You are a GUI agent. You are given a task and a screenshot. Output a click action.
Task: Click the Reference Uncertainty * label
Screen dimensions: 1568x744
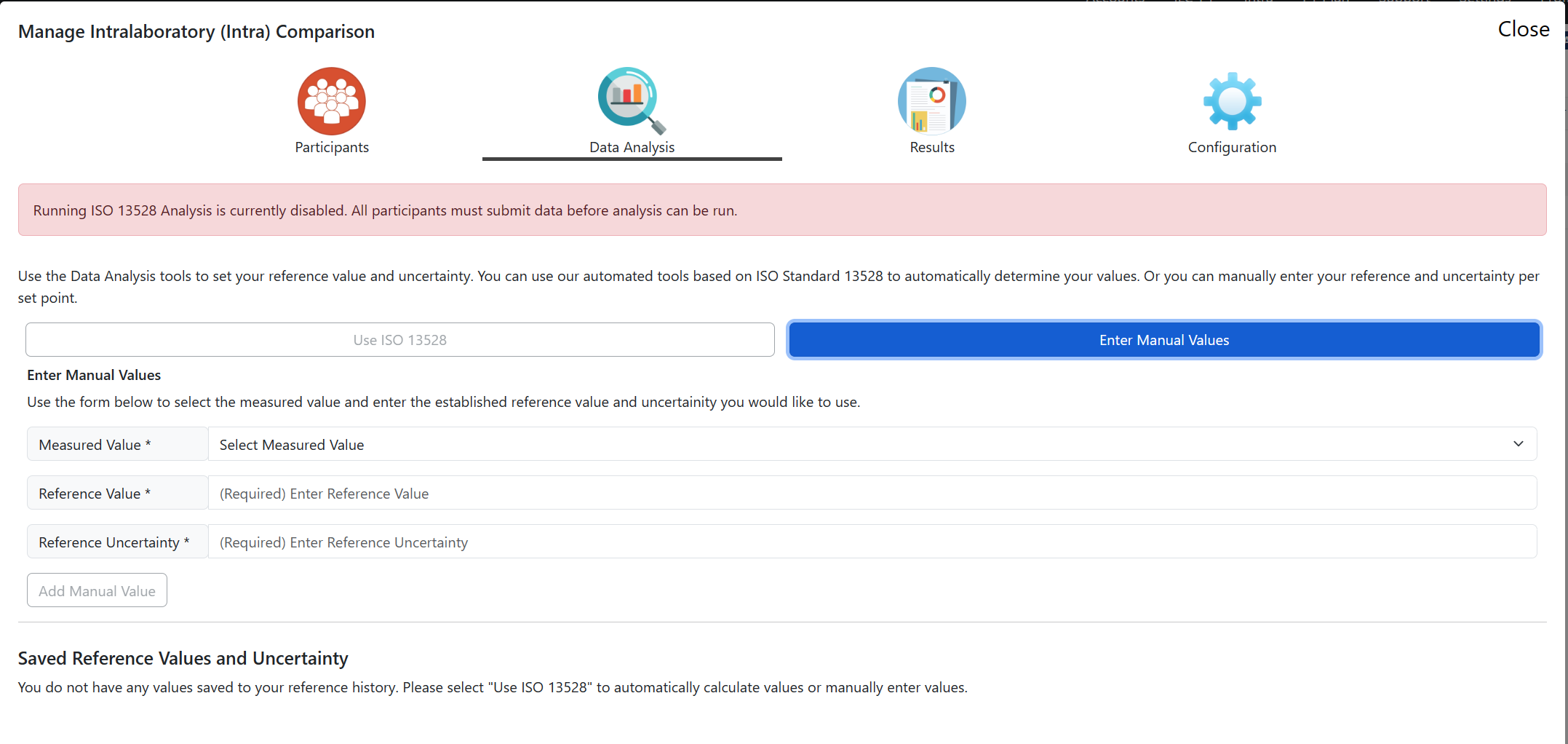tap(117, 542)
